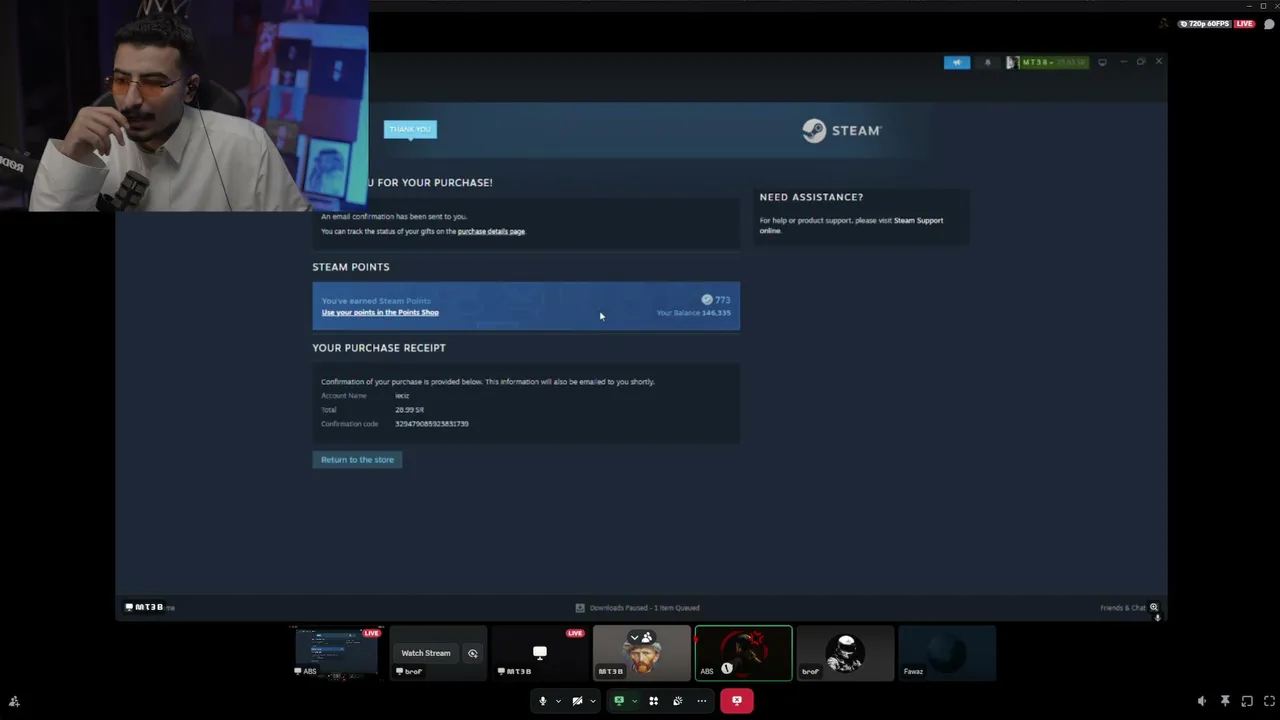Select the Fawaz participant tile
Image resolution: width=1280 pixels, height=720 pixels.
coord(947,653)
